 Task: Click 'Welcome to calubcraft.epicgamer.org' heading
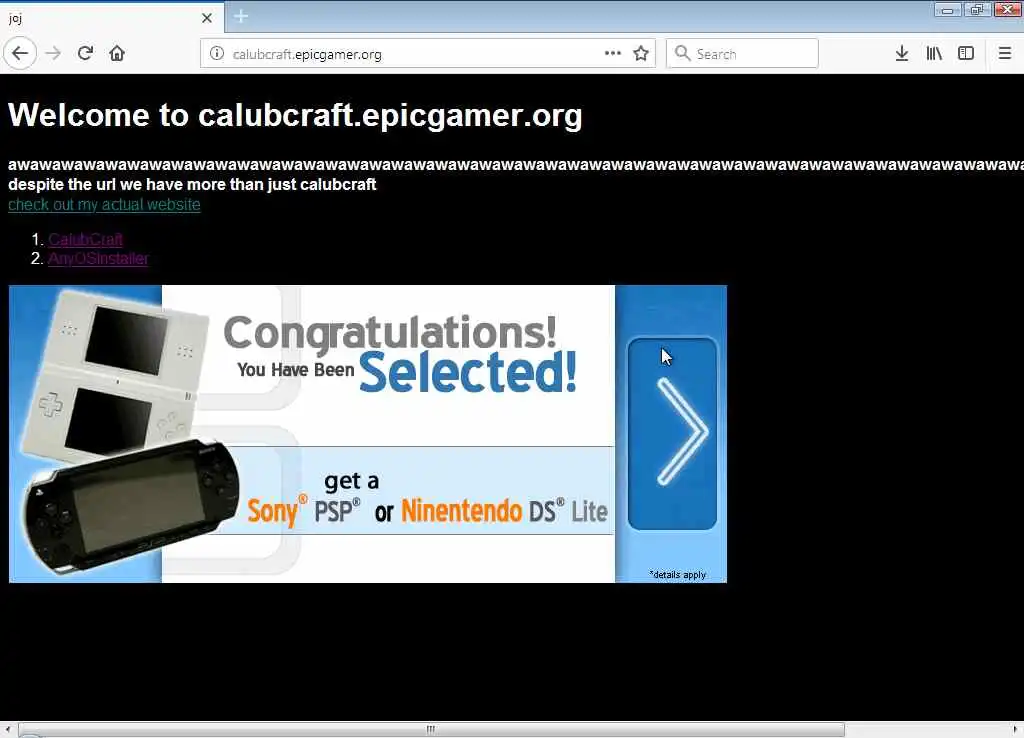point(295,116)
